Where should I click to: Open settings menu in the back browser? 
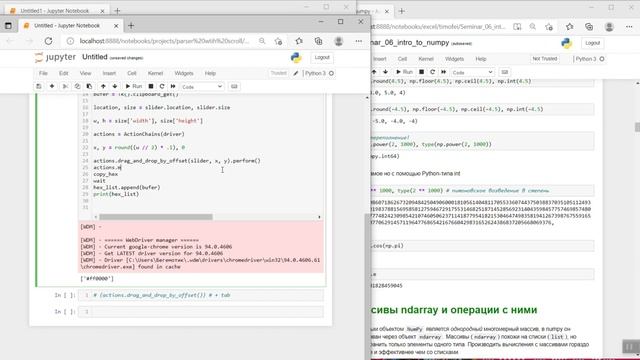pos(629,27)
